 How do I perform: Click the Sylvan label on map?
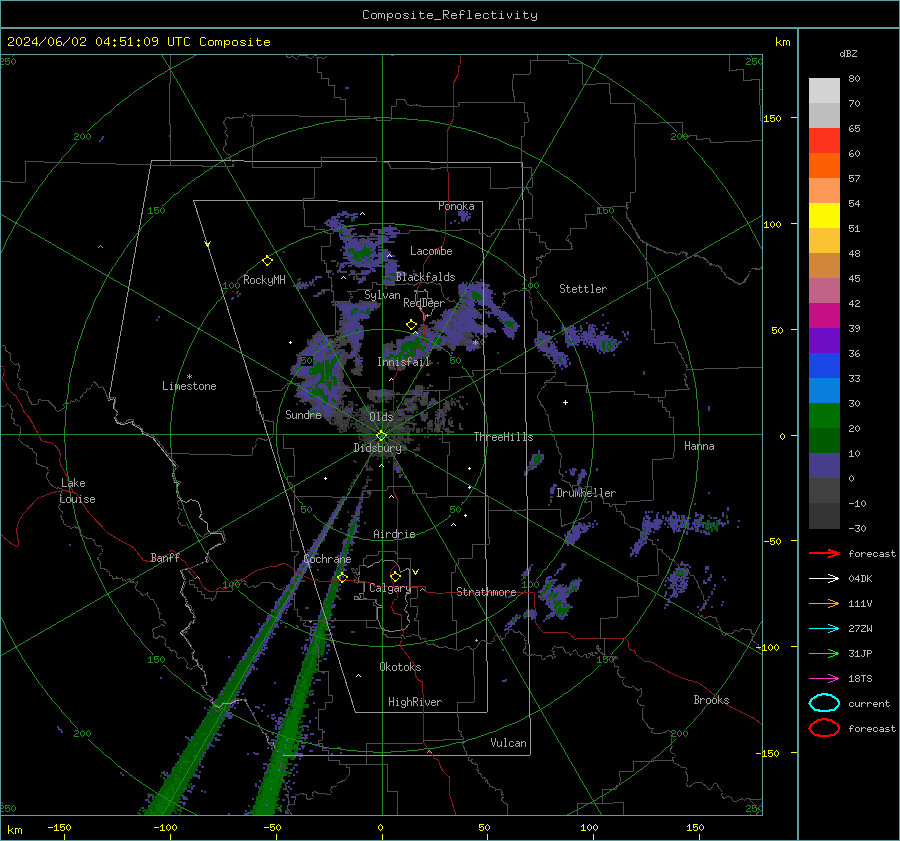(382, 295)
